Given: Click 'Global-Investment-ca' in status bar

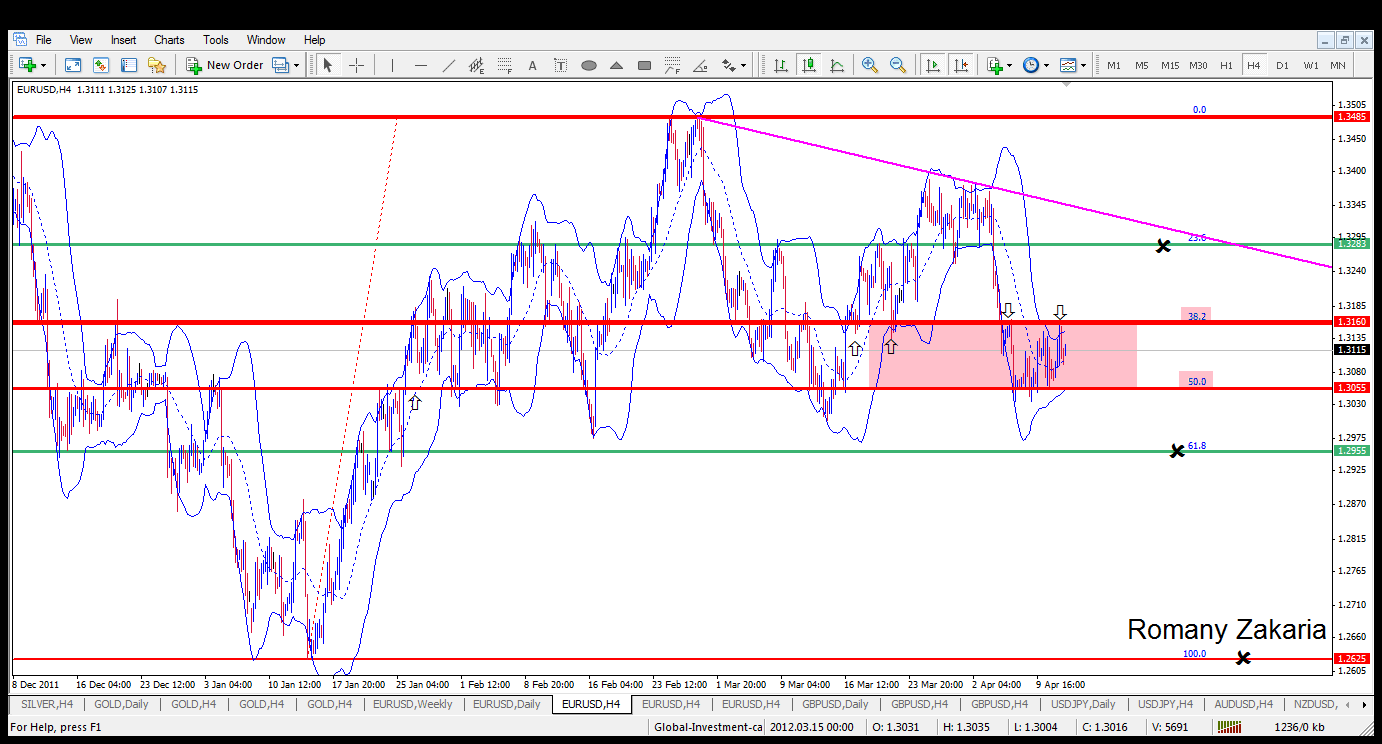Looking at the screenshot, I should tap(709, 727).
